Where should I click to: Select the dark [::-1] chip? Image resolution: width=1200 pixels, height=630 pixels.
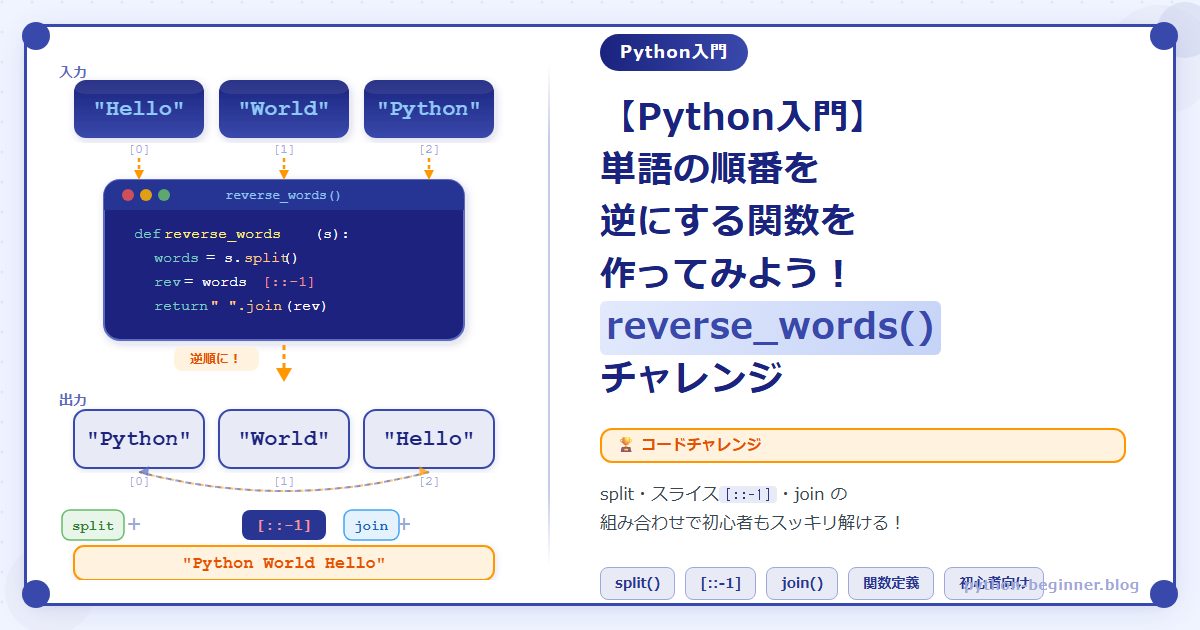[284, 525]
